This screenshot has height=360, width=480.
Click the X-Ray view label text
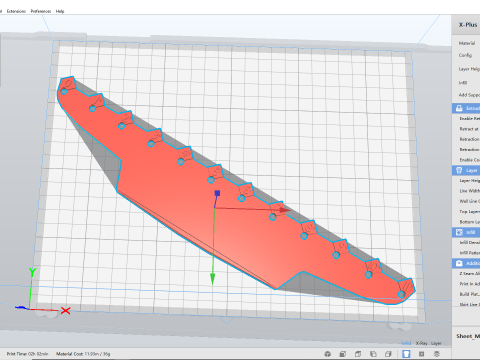421,343
